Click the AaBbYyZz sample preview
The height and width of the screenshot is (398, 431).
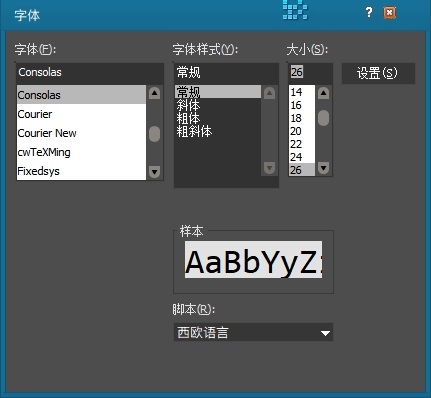pyautogui.click(x=253, y=260)
